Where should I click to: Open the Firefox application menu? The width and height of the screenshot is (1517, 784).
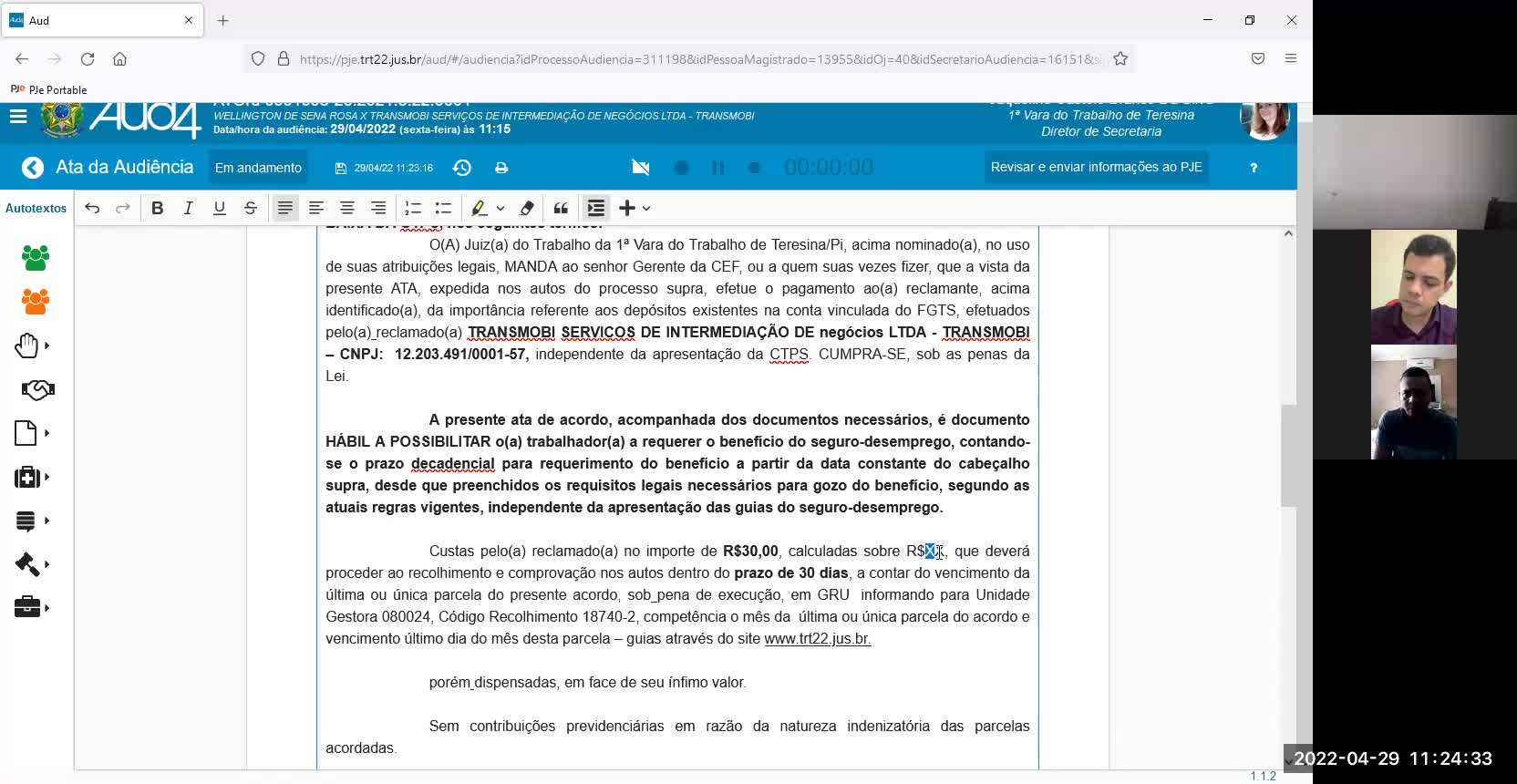tap(1291, 58)
